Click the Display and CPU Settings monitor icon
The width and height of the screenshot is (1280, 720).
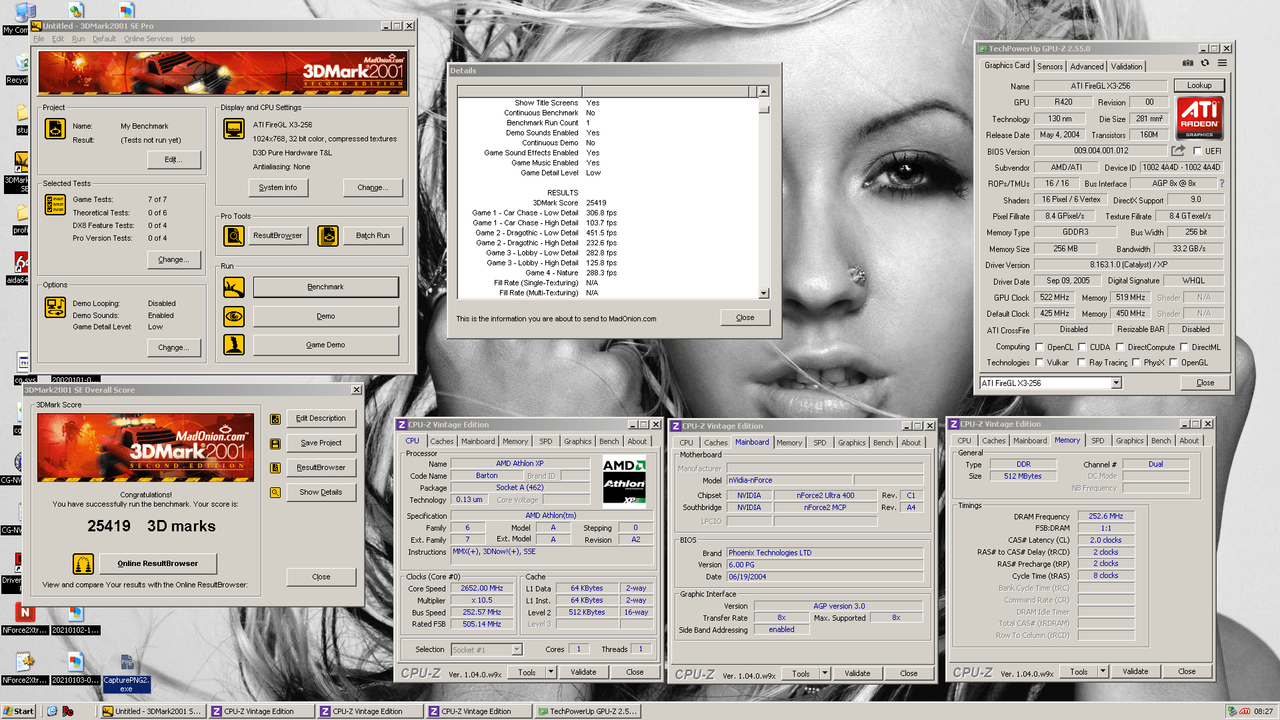(233, 129)
